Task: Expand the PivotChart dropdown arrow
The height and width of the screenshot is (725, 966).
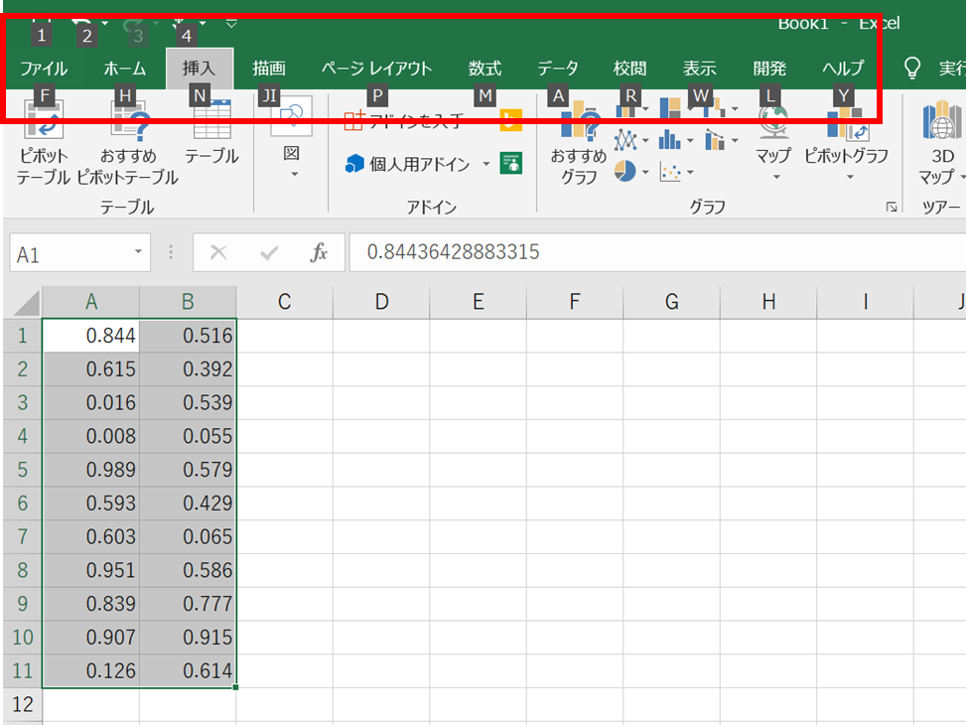Action: pos(850,177)
